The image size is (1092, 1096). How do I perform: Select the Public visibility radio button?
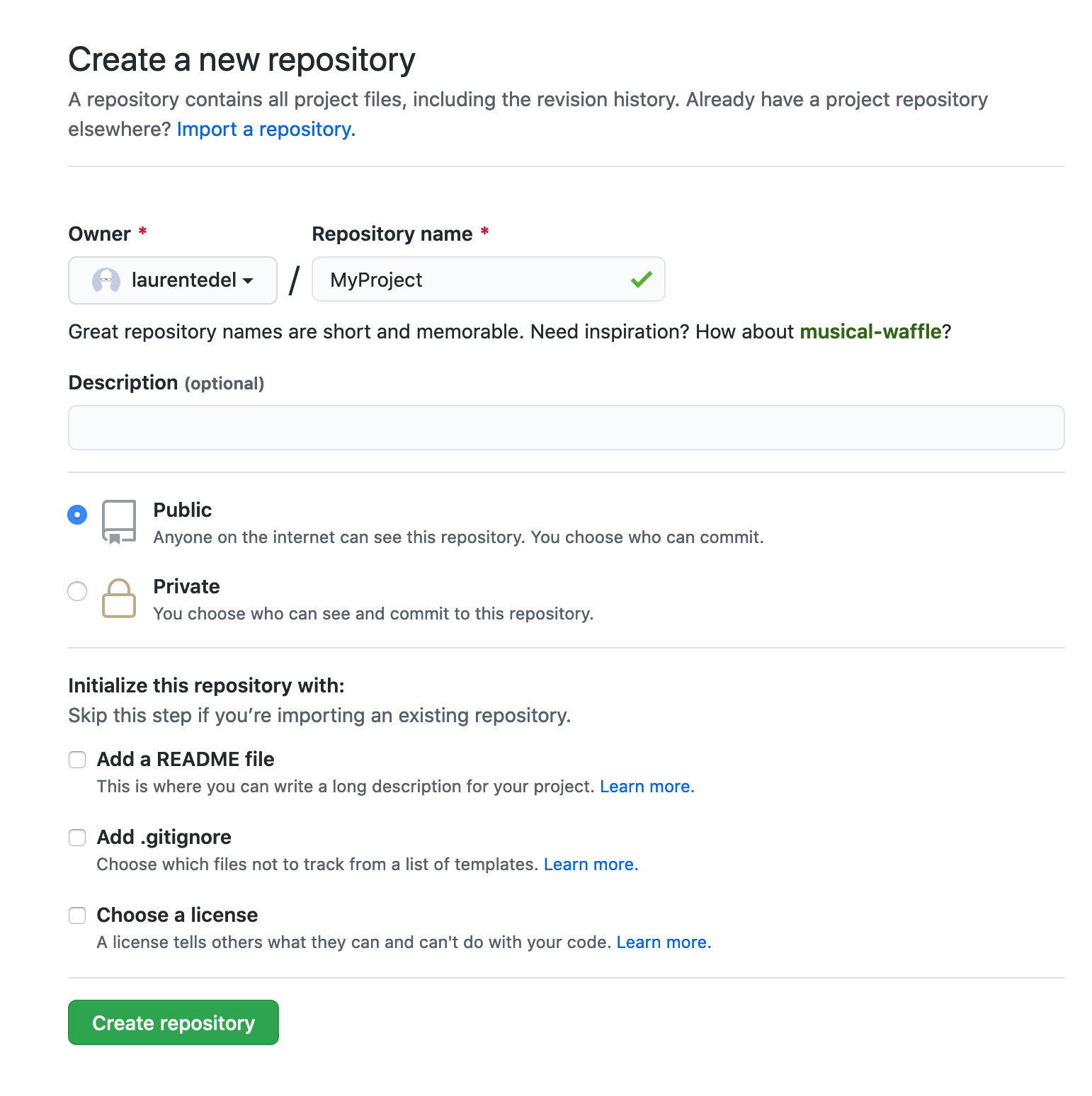[77, 515]
